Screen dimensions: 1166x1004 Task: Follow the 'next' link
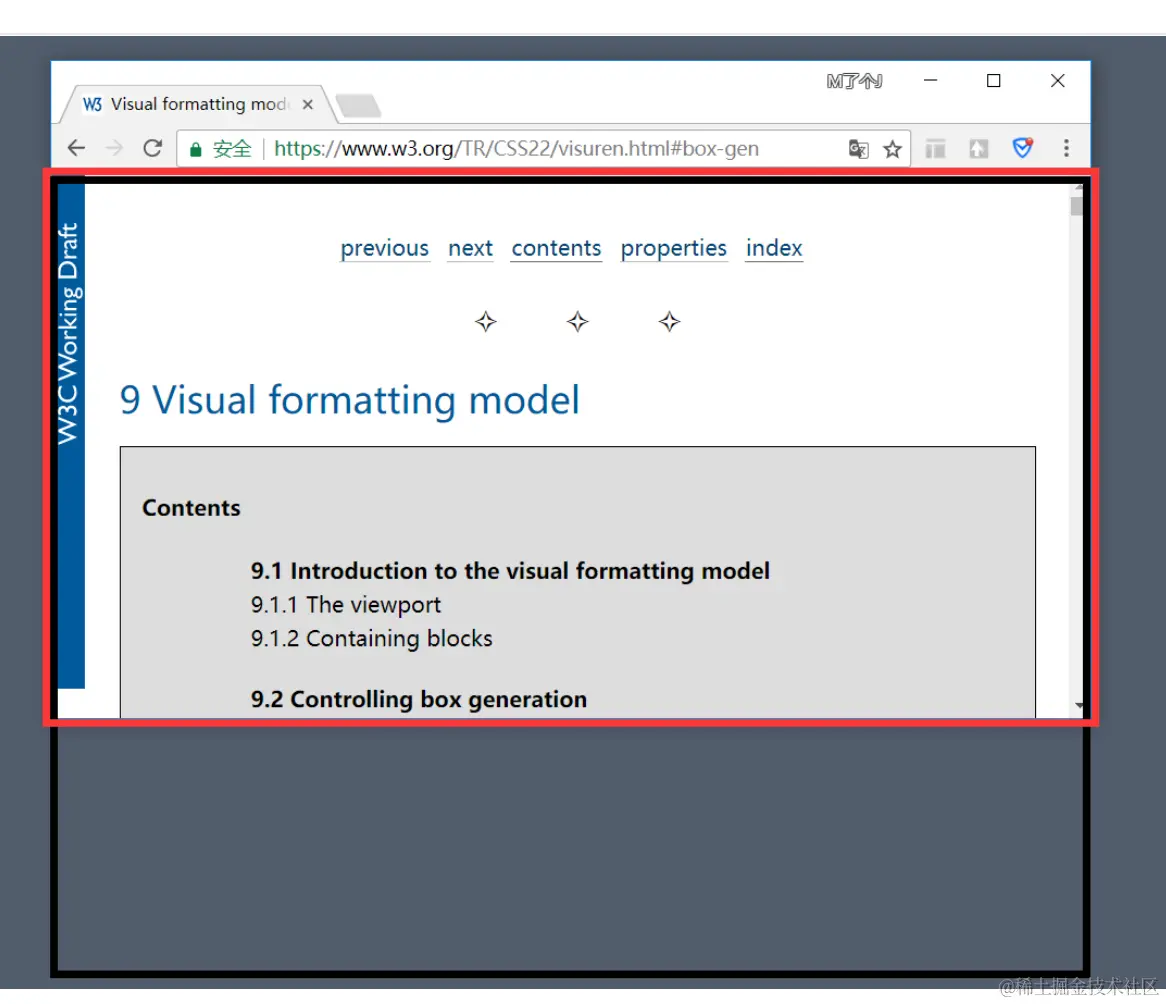tap(470, 248)
